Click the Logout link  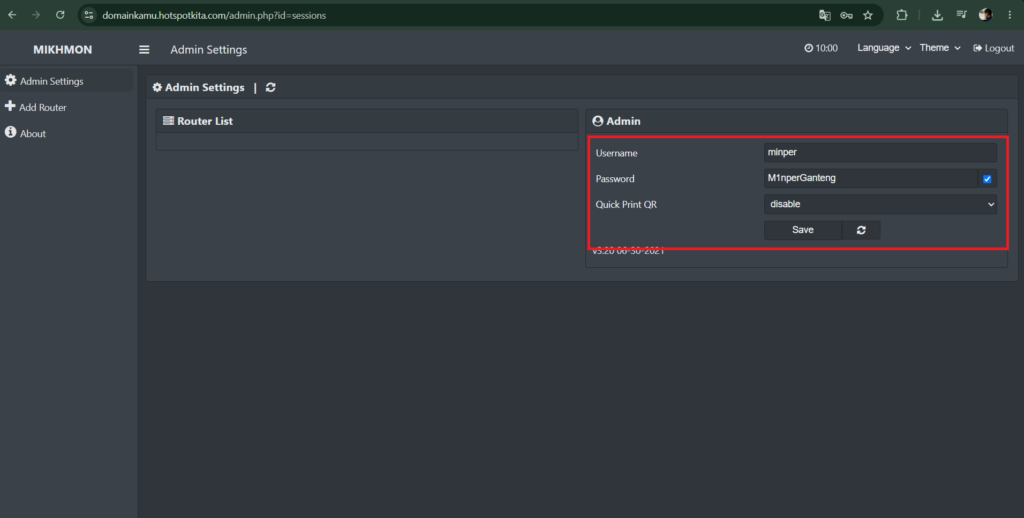point(993,48)
